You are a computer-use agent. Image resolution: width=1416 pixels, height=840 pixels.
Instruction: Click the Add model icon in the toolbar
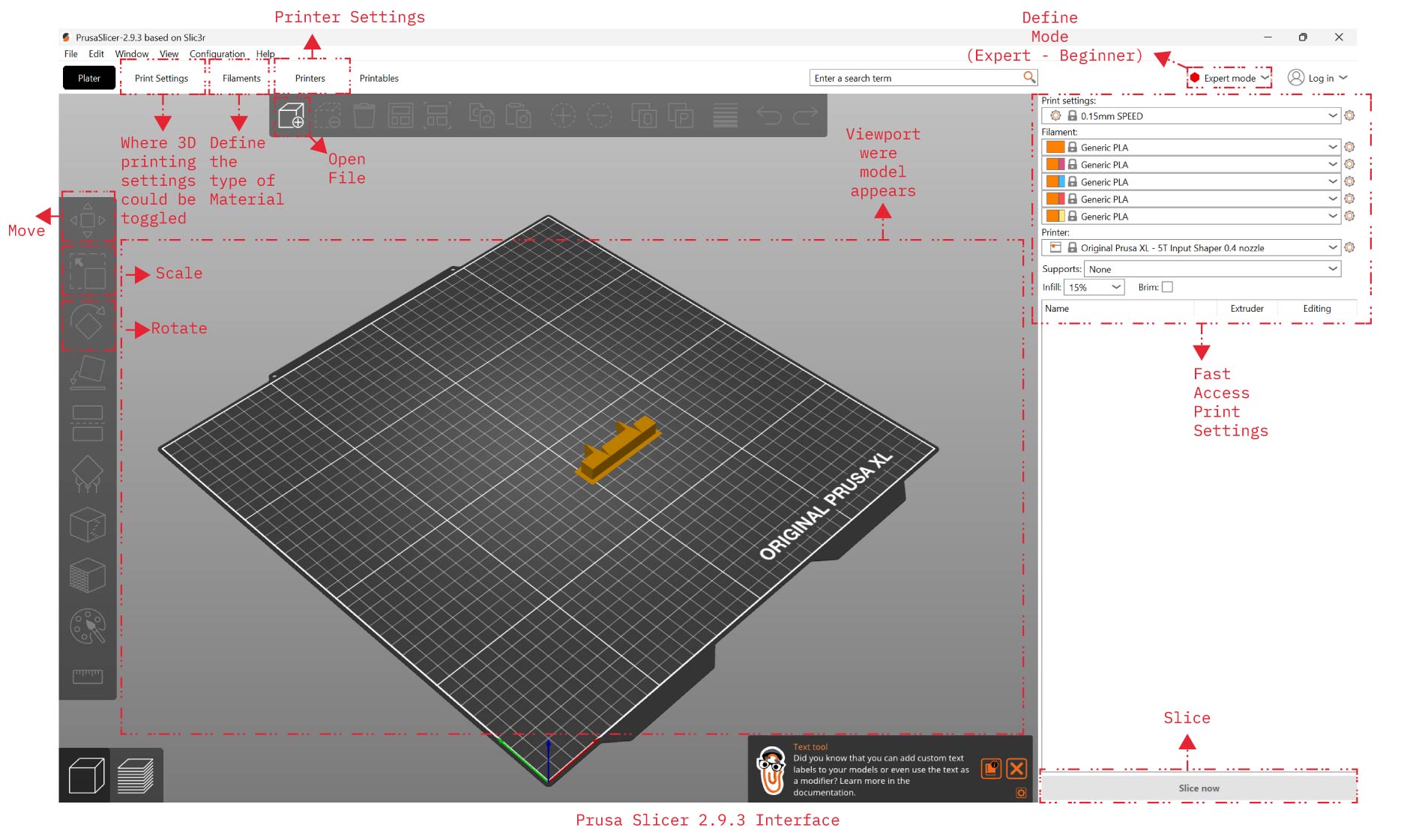(291, 116)
